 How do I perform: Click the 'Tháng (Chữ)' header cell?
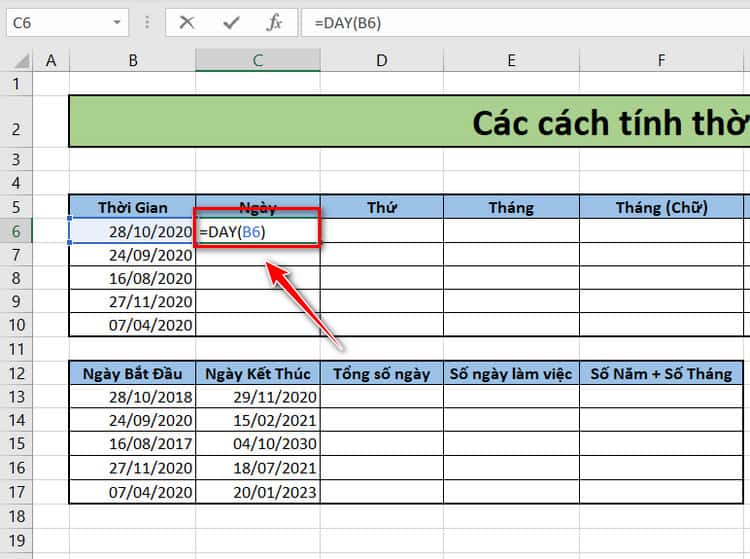(x=661, y=208)
